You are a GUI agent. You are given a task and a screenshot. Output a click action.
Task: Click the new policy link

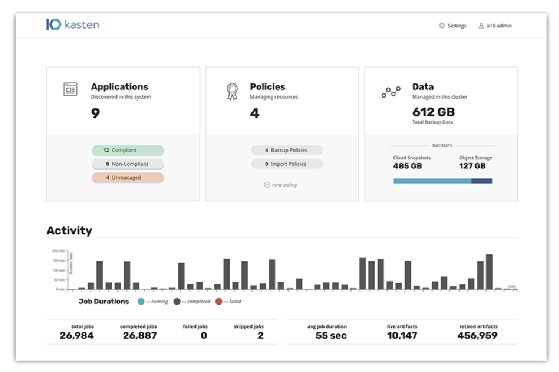[281, 185]
